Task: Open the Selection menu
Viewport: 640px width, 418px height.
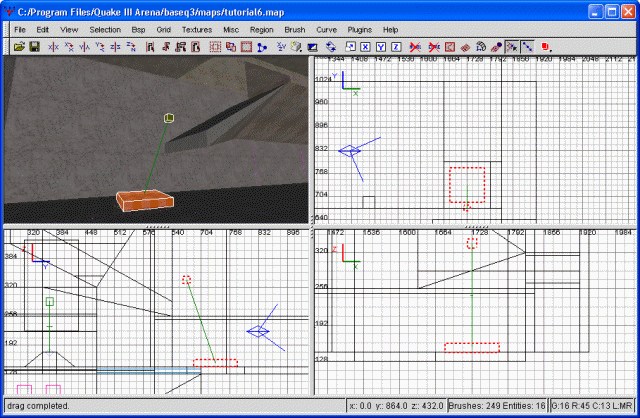Action: tap(105, 30)
